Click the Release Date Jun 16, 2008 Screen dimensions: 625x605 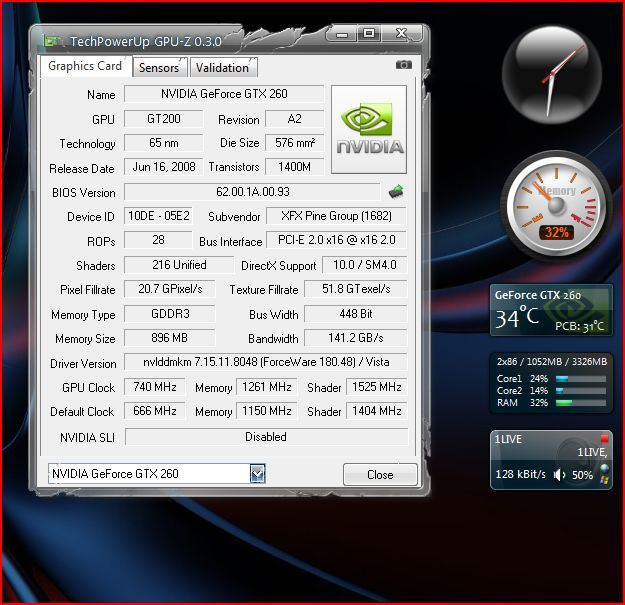pyautogui.click(x=163, y=167)
